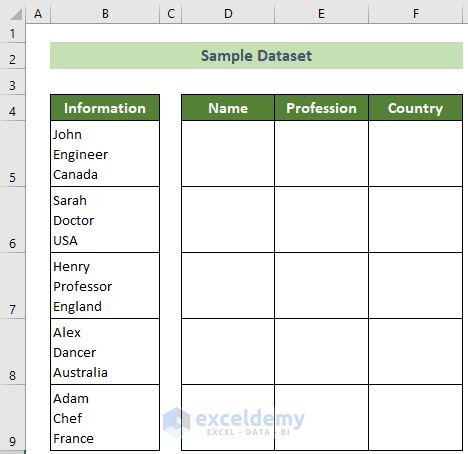The image size is (468, 454).
Task: Select row 4 header
Action: point(12,108)
